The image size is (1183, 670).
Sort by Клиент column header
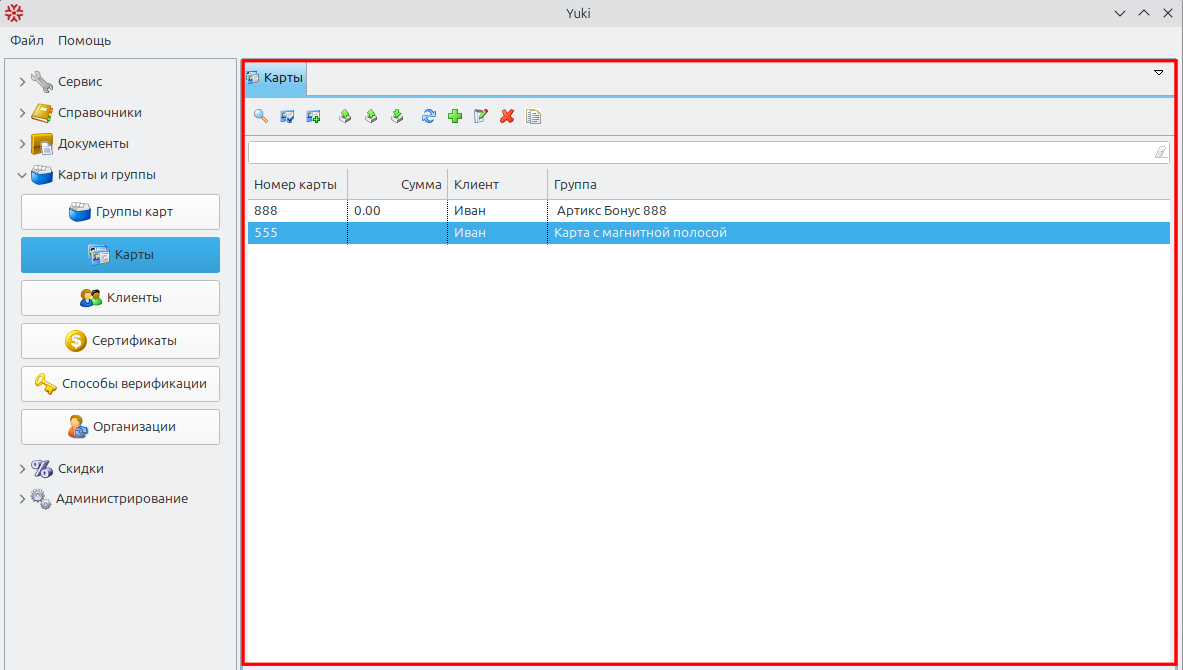(497, 185)
